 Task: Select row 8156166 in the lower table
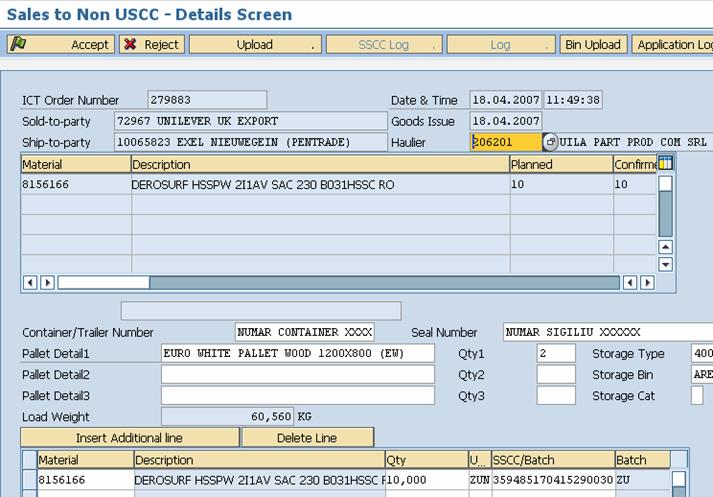28,480
